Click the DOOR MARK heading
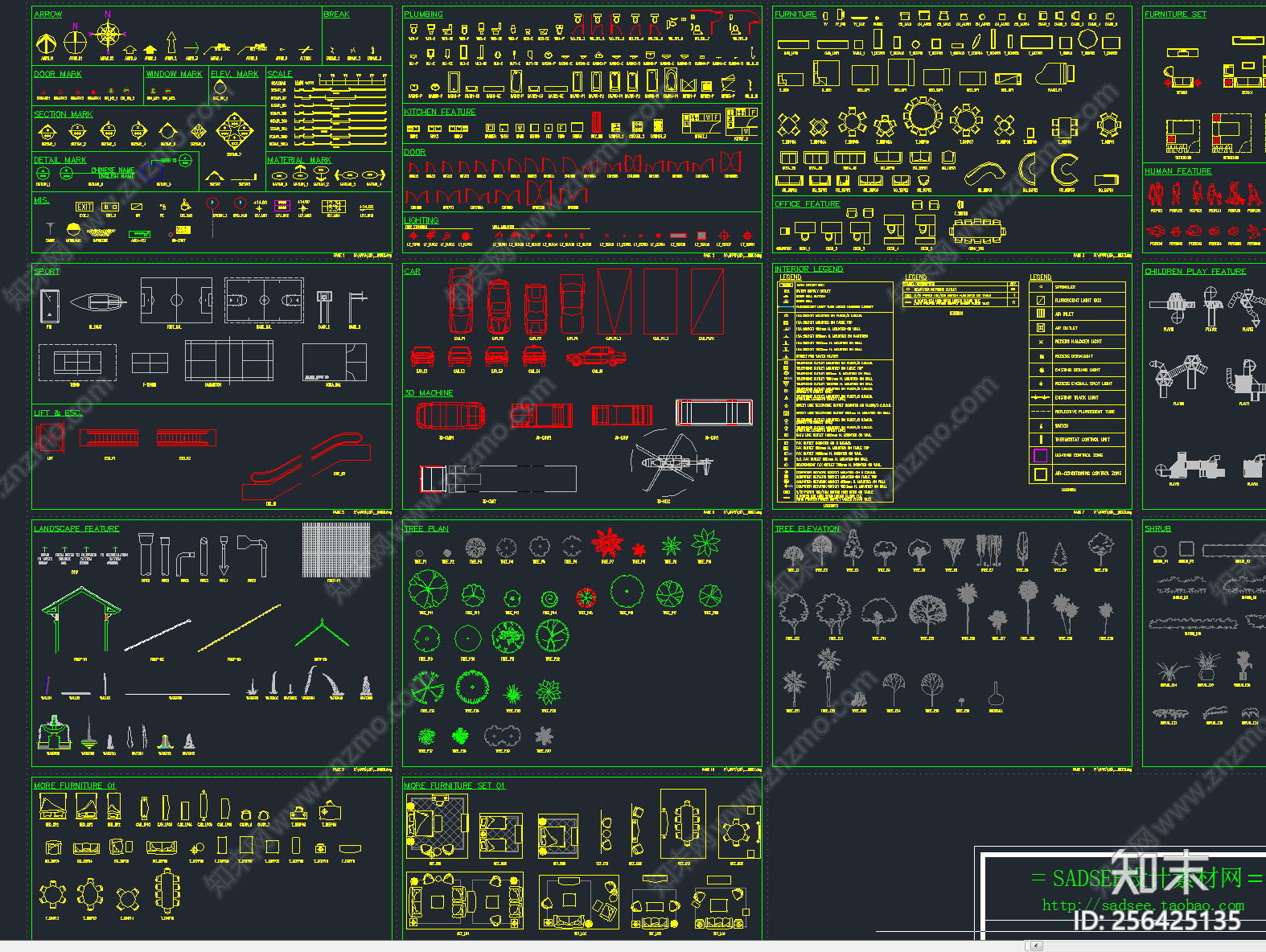Viewport: 1266px width, 952px height. 58,74
